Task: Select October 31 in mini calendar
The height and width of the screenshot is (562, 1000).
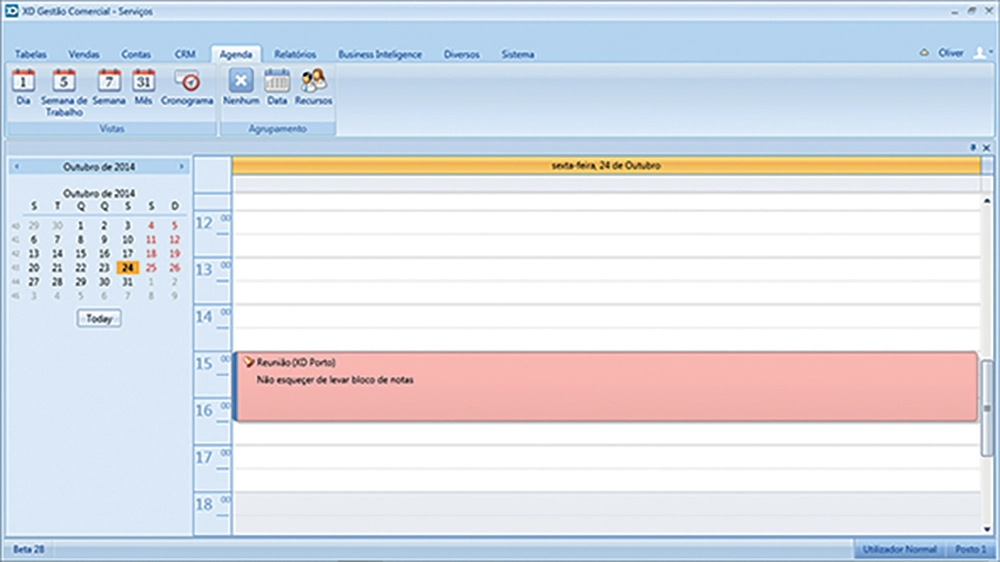Action: coord(127,282)
